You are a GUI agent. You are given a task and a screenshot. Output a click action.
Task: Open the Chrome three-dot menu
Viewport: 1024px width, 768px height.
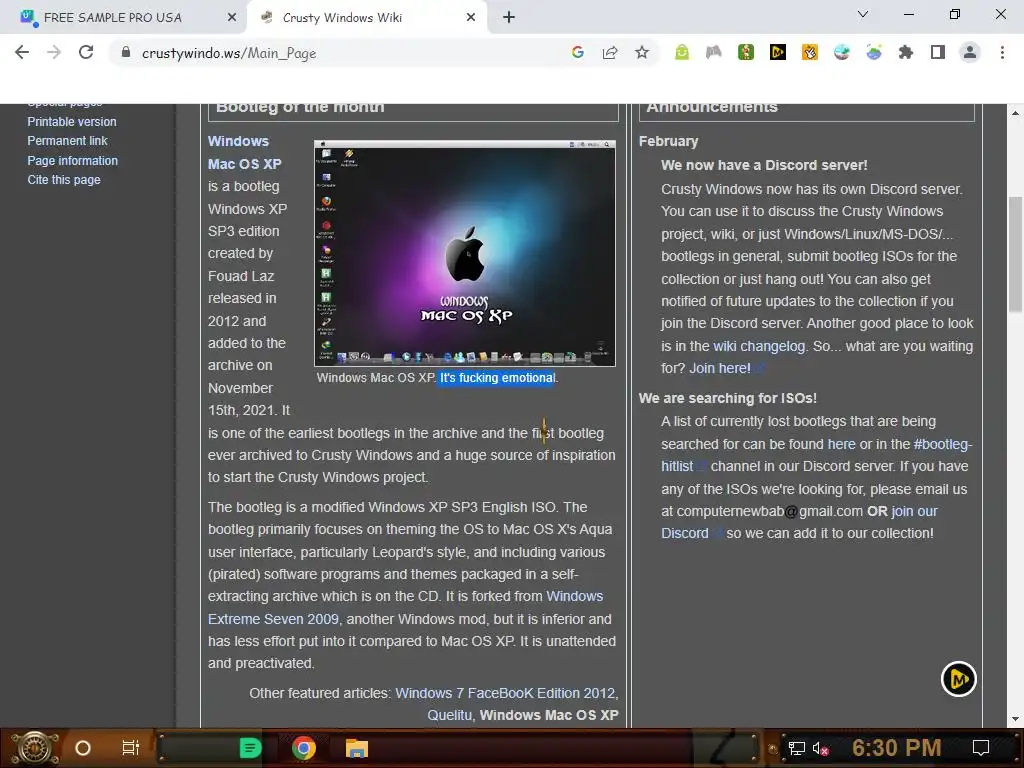1002,52
